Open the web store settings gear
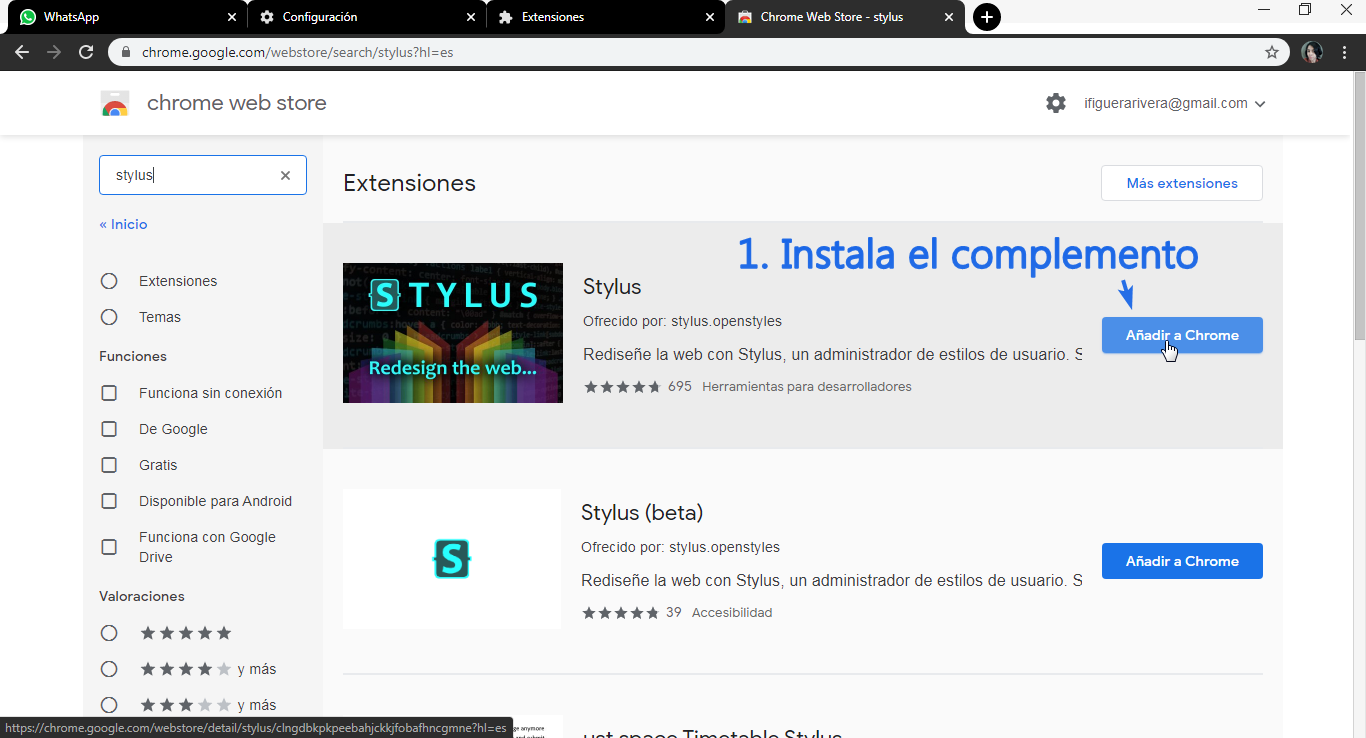This screenshot has height=738, width=1366. (x=1056, y=103)
